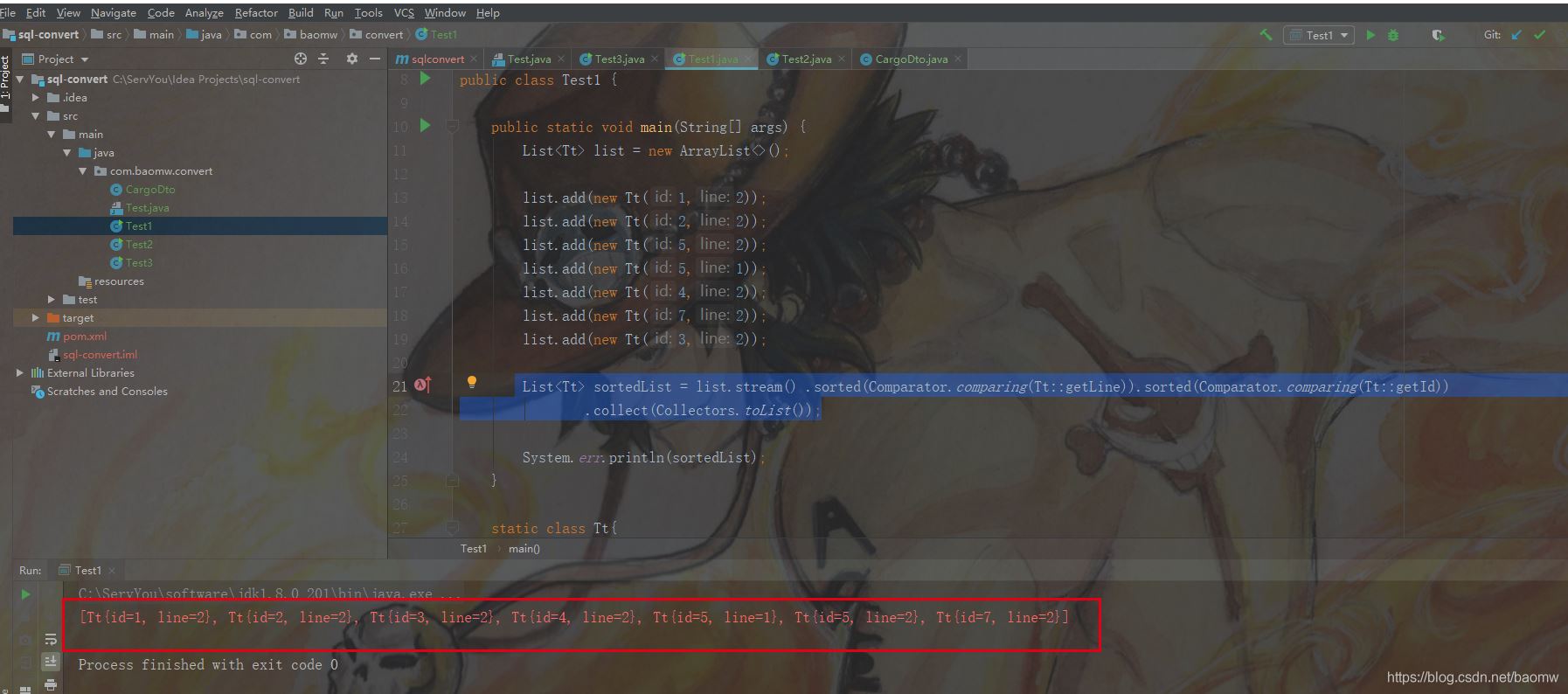Switch to the Test2.java editor tab
Screen dimensions: 1568x694
click(806, 59)
